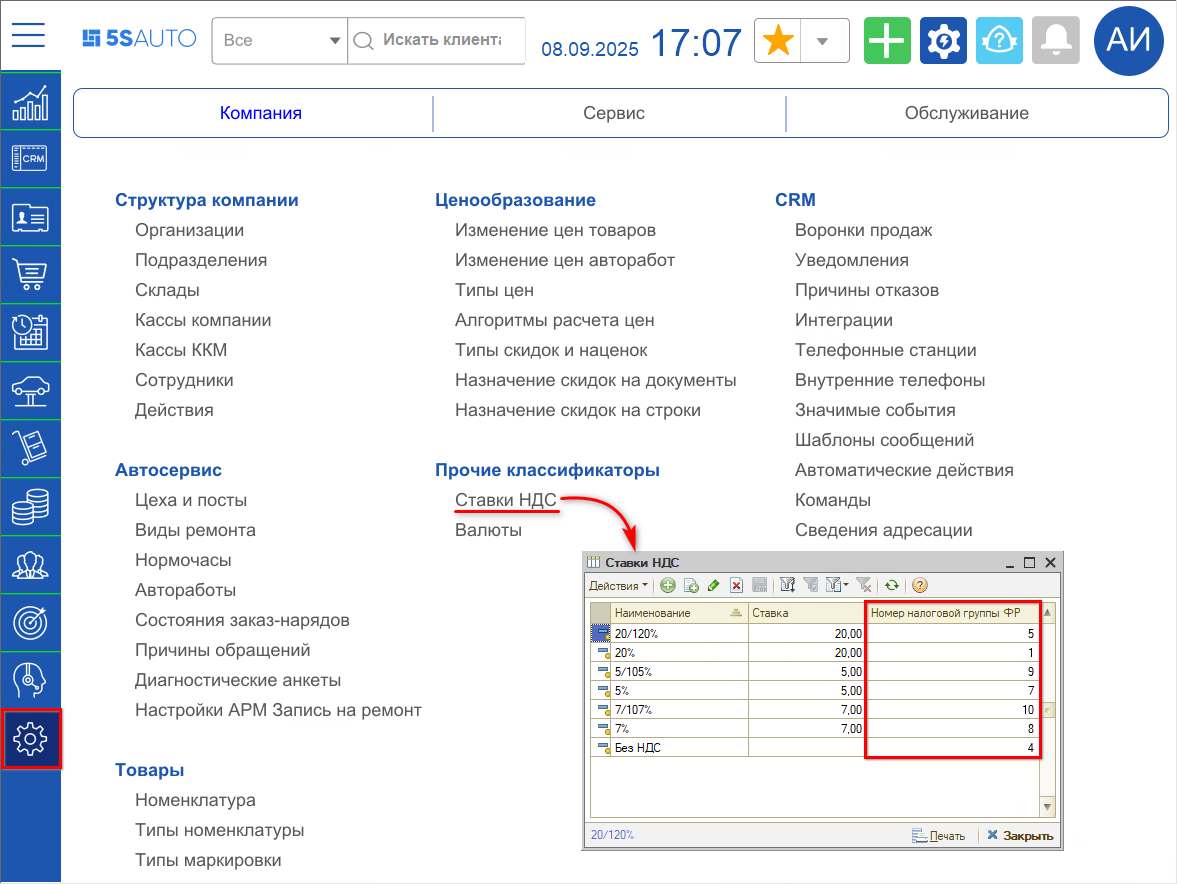Click the coin stack finance sidebar icon
This screenshot has width=1177, height=884.
click(x=30, y=507)
